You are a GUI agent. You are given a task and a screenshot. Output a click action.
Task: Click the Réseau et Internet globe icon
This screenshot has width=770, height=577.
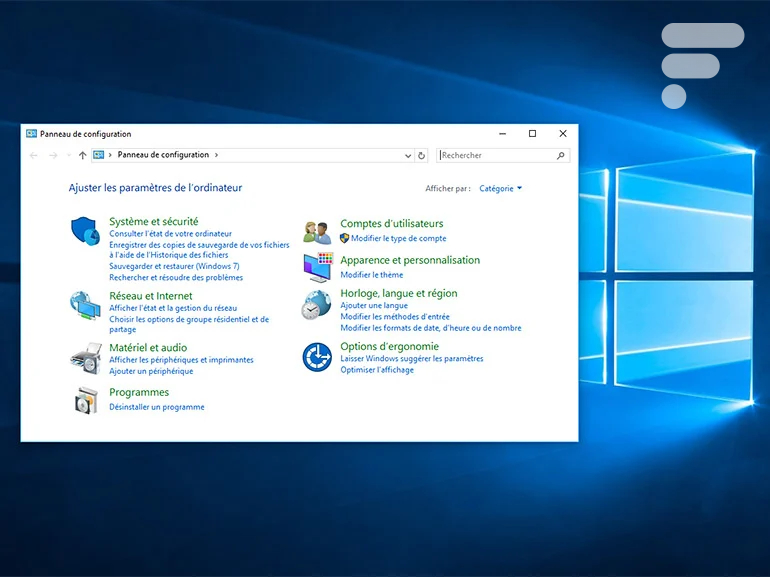pos(85,305)
